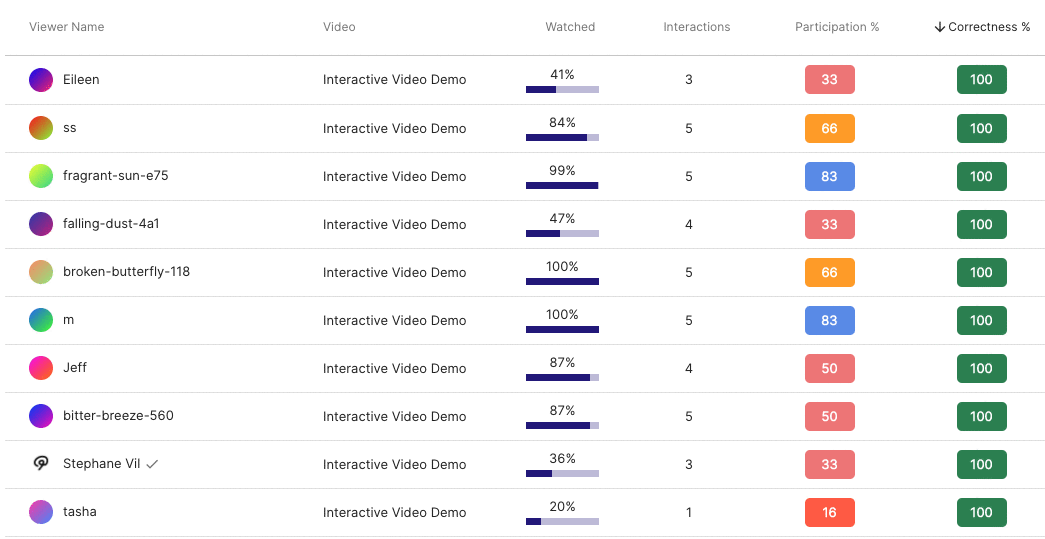The height and width of the screenshot is (539, 1045).
Task: Click fragrant-sun-e75's blue 83 participation badge
Action: tap(829, 176)
